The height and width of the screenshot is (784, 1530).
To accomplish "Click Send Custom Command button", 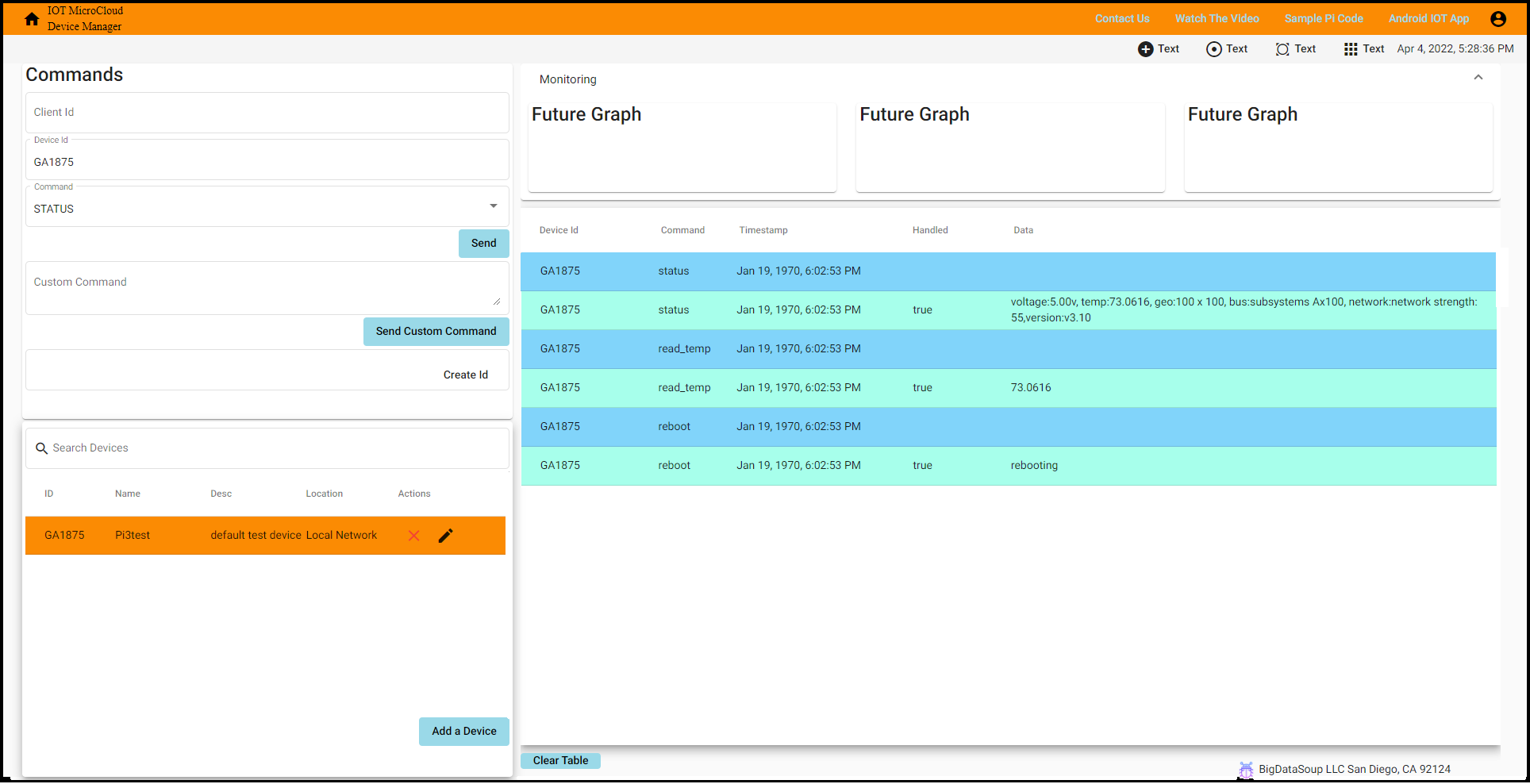I will 436,332.
